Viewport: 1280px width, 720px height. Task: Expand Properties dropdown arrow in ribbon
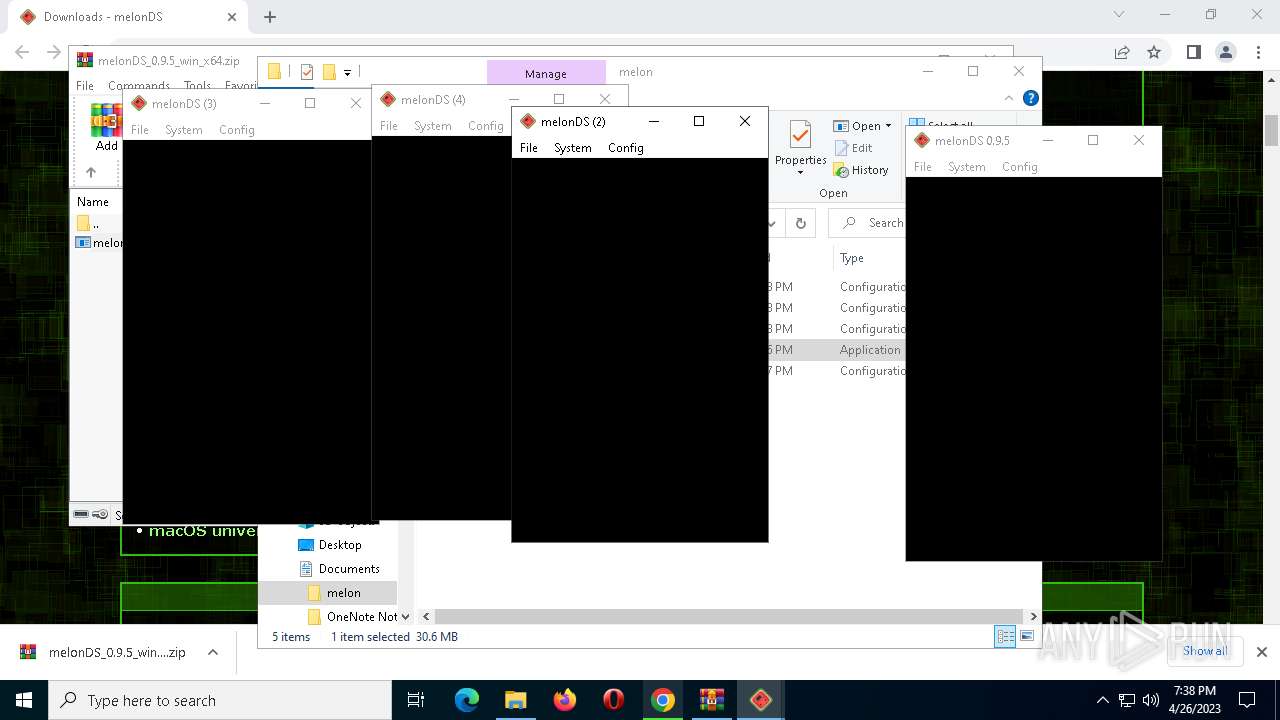(800, 172)
